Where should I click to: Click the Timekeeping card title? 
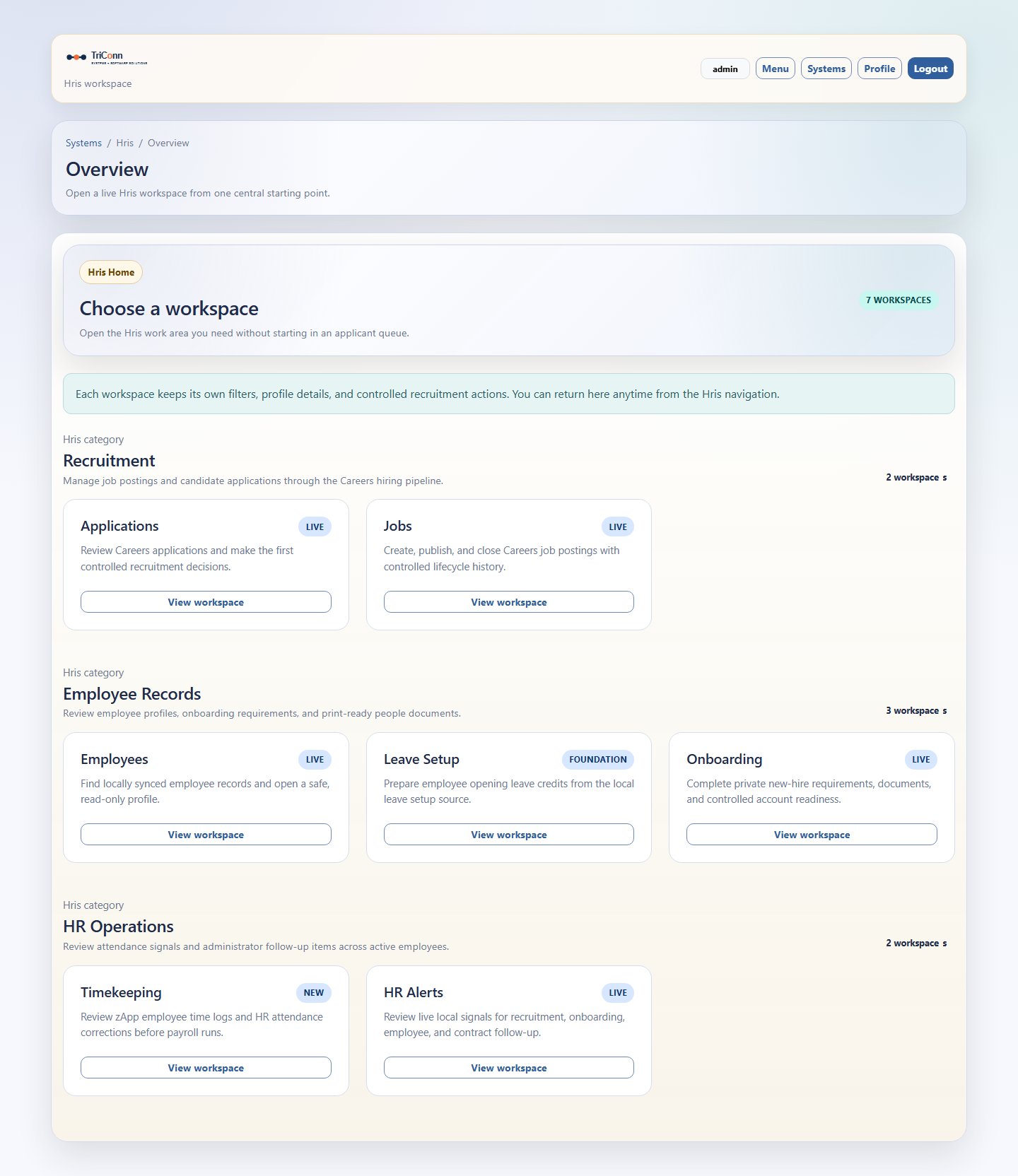tap(121, 992)
